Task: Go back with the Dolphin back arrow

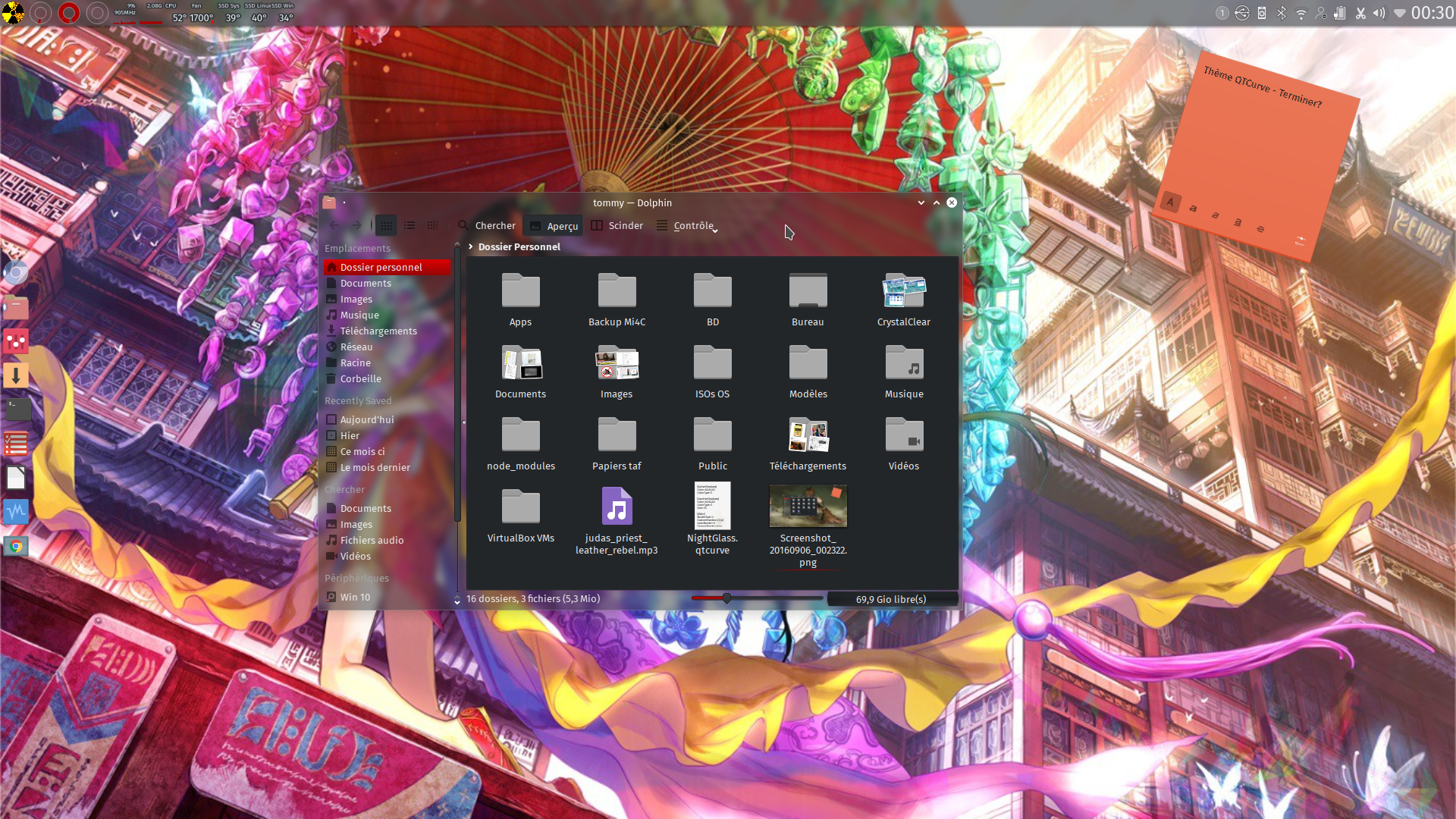Action: click(334, 225)
